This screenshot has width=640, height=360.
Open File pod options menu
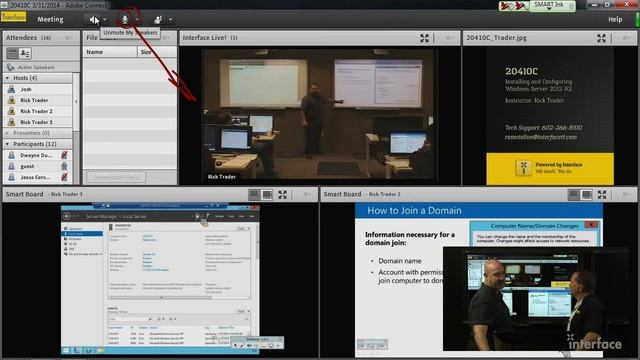point(166,38)
